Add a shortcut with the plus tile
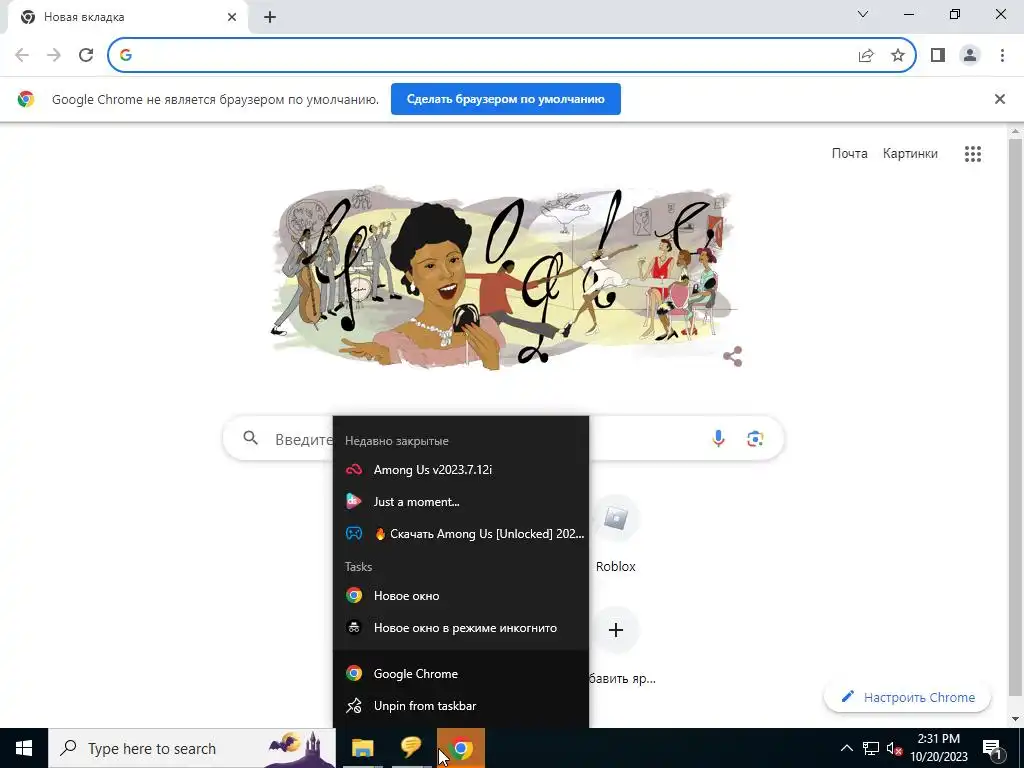Screen dimensions: 1024x768 tap(616, 630)
